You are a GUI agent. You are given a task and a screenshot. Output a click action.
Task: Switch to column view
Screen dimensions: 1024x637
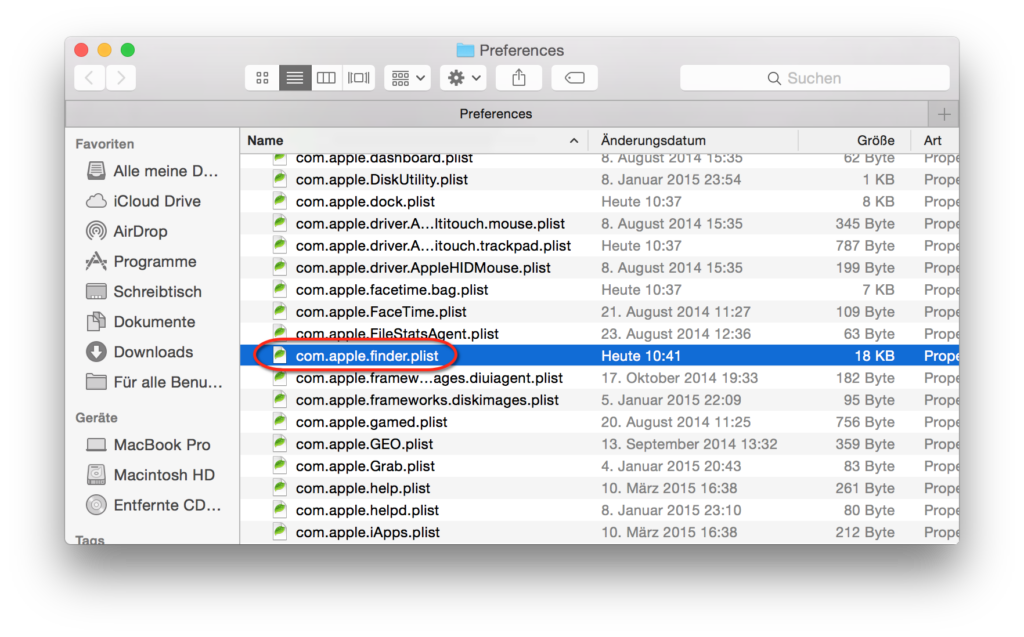click(x=327, y=78)
